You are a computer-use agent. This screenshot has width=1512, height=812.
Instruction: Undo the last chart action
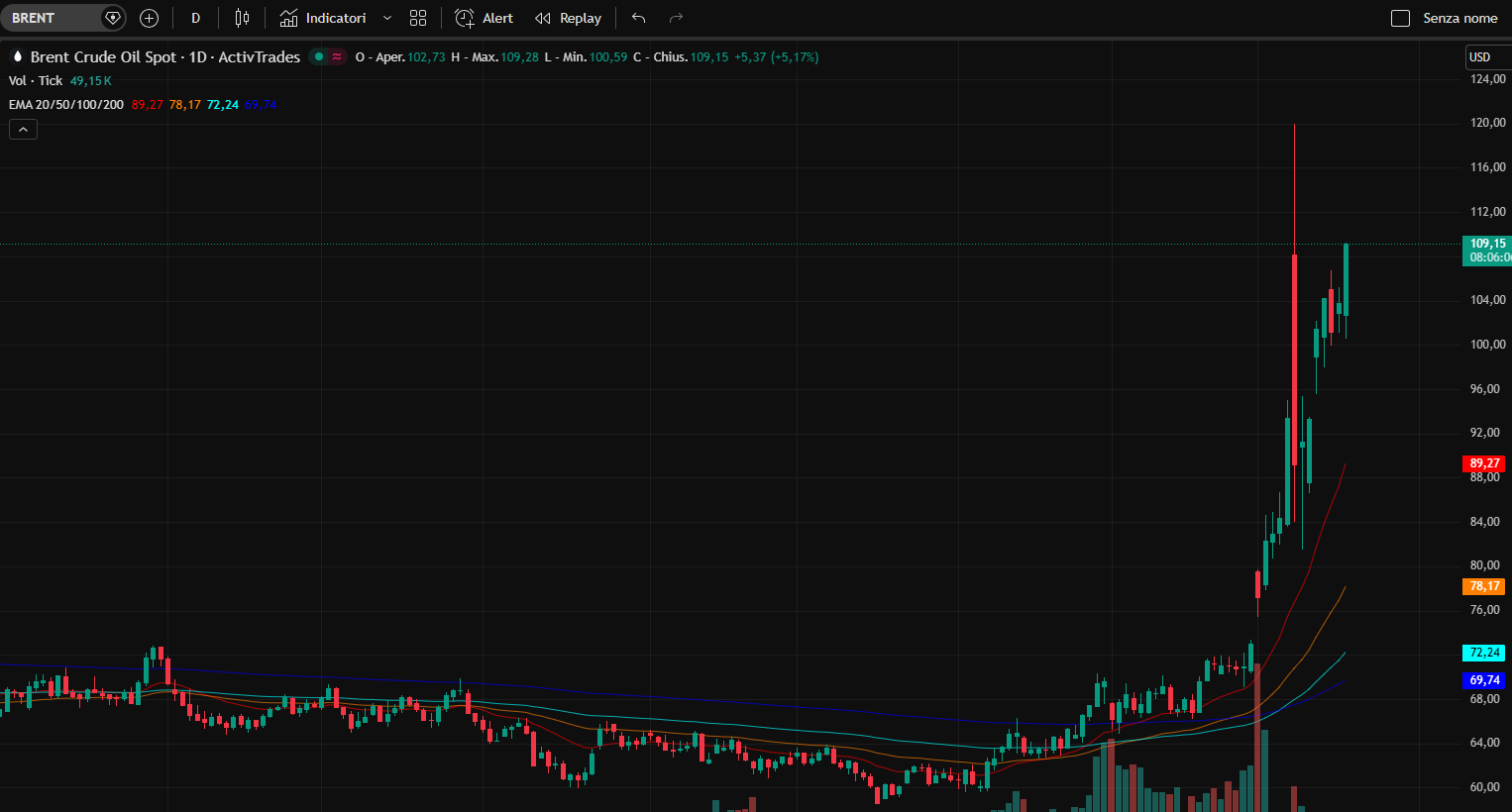(638, 18)
